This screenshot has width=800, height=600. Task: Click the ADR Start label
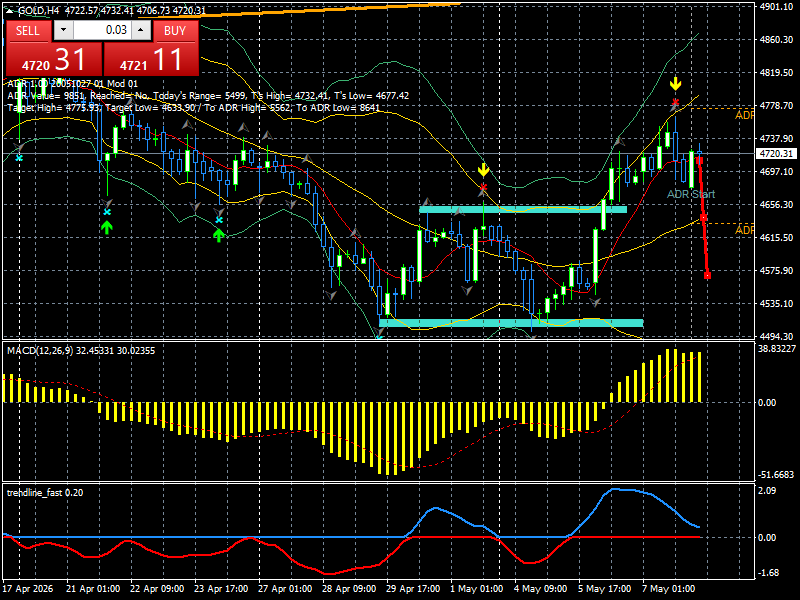click(x=691, y=194)
